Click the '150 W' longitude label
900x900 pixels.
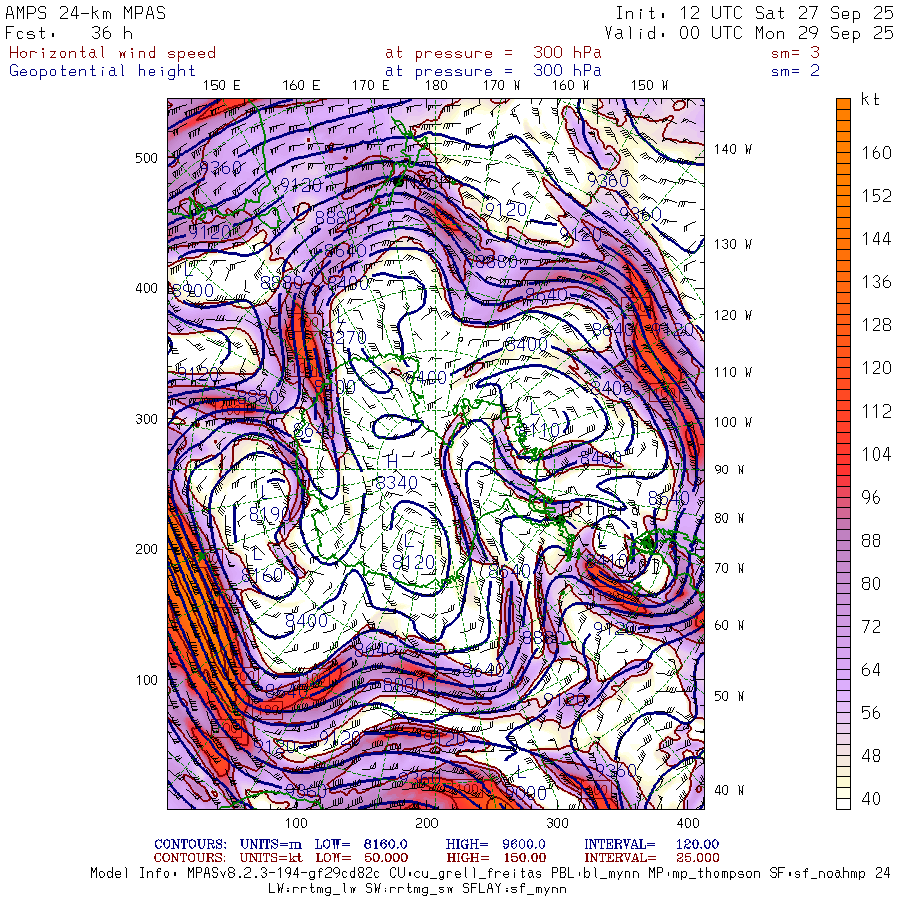(649, 86)
